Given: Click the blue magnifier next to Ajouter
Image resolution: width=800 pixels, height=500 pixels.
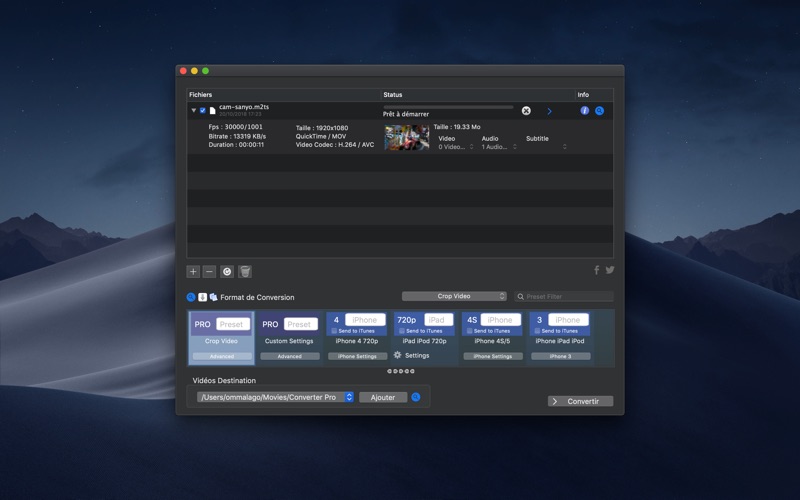Looking at the screenshot, I should (416, 397).
